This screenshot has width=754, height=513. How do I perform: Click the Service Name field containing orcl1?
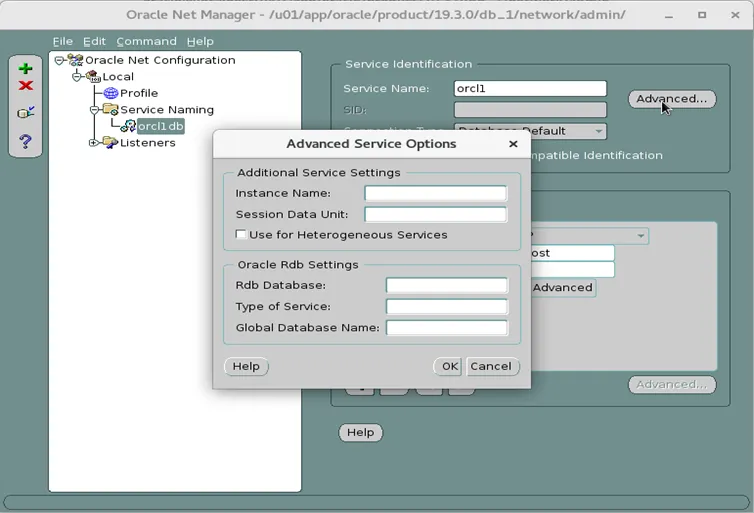pyautogui.click(x=530, y=88)
